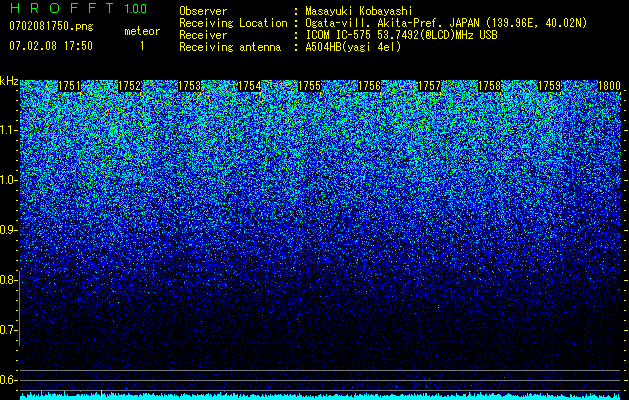Click the 1751 time marker
The width and height of the screenshot is (629, 400).
69,86
